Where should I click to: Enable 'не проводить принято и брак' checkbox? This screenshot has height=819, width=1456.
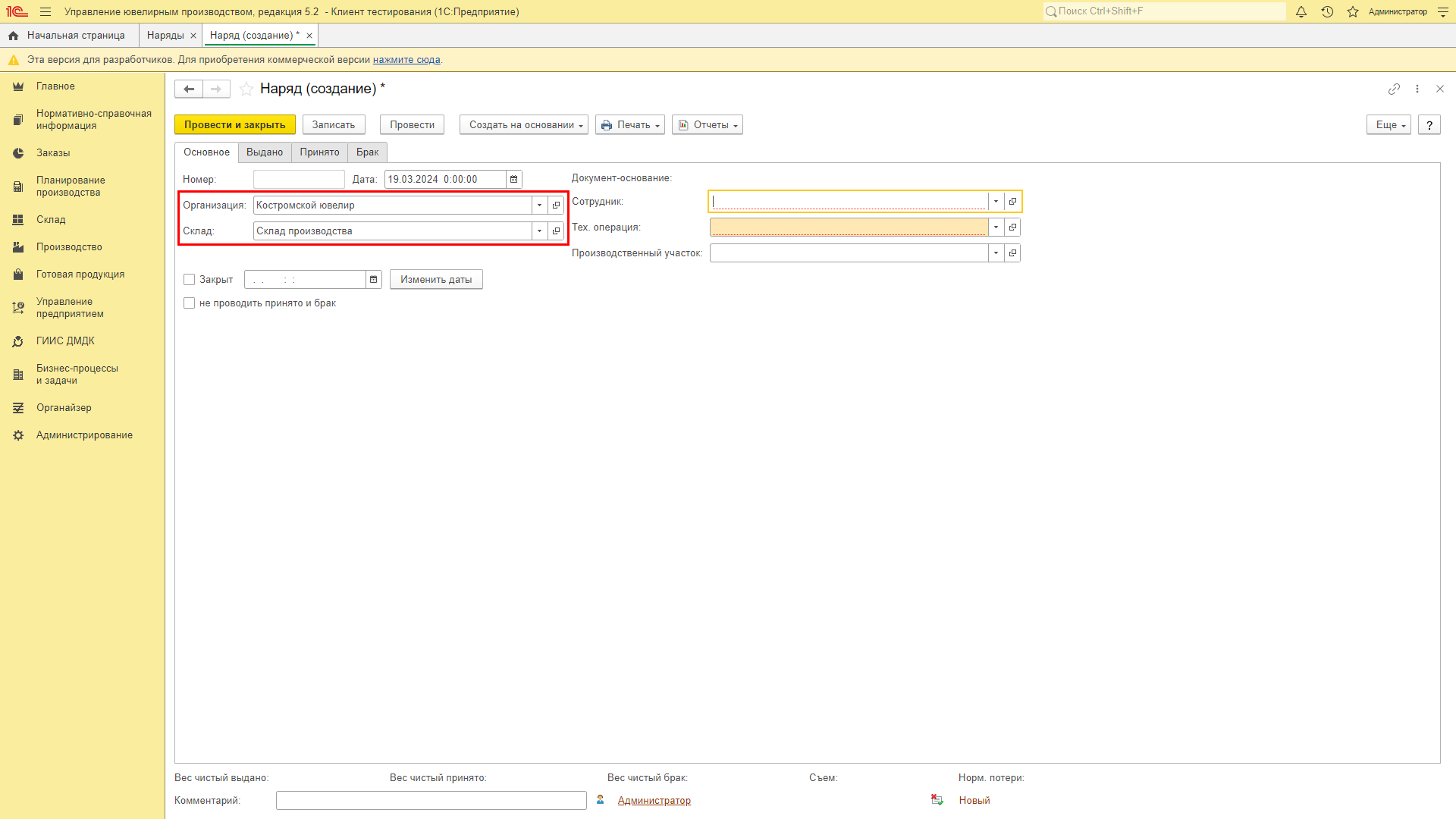[x=190, y=303]
